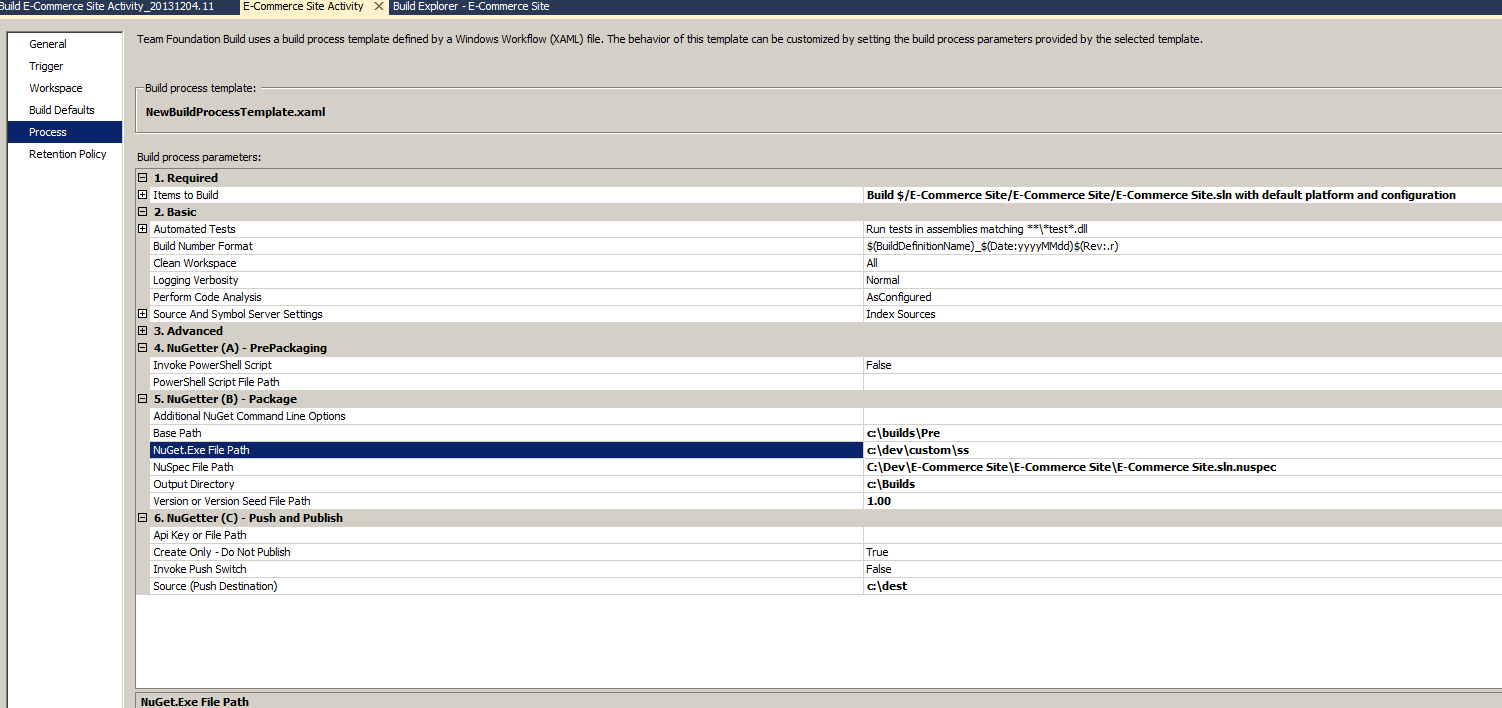This screenshot has width=1502, height=708.
Task: Collapse the 1. Required section
Action: [143, 178]
